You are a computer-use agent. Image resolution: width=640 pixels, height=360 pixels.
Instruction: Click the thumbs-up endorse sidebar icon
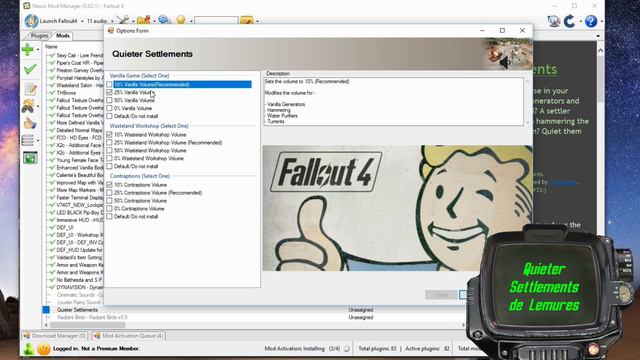(30, 123)
